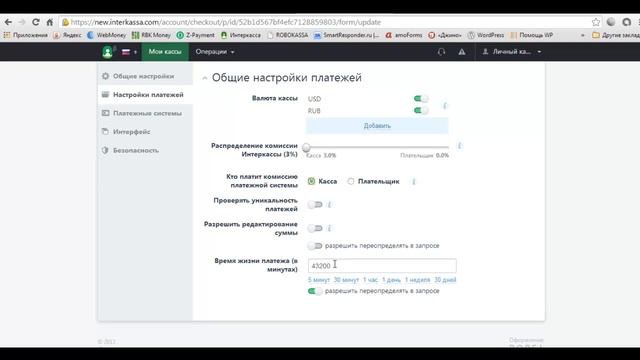Bookmark page with star icon
Viewport: 640px width, 360px height.
pos(596,22)
